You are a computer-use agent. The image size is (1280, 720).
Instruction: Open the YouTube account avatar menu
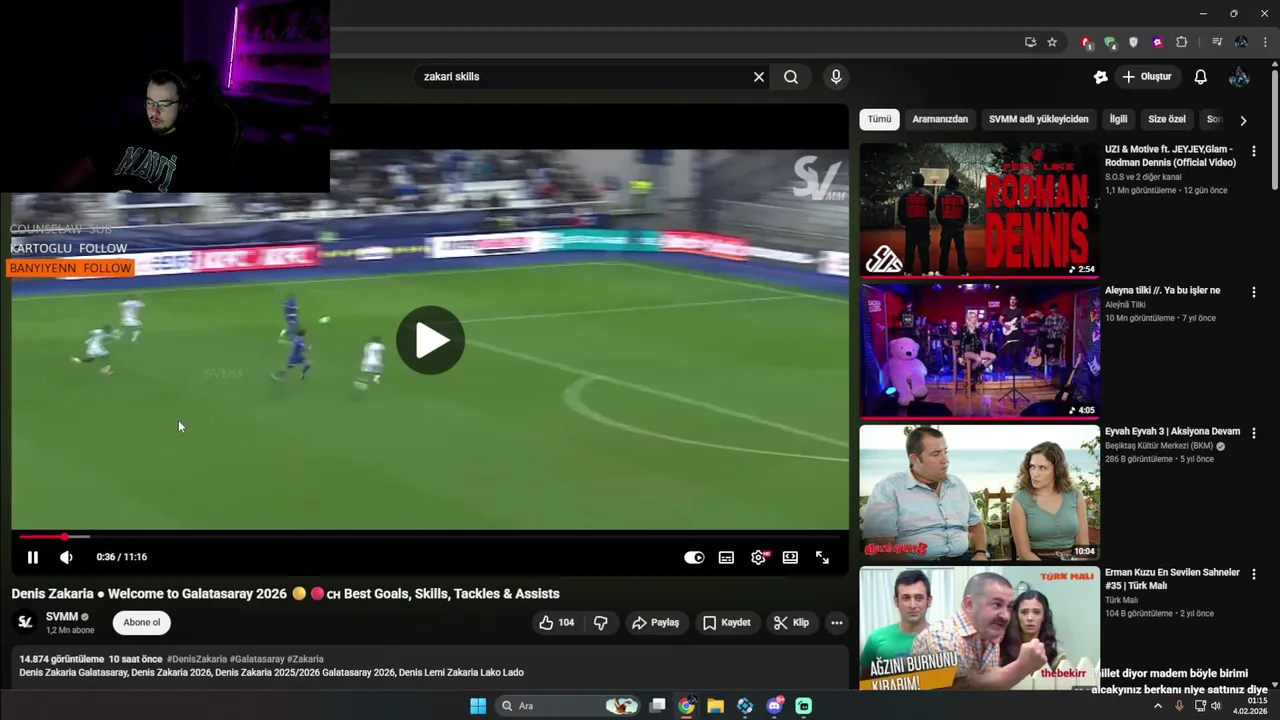[1239, 77]
